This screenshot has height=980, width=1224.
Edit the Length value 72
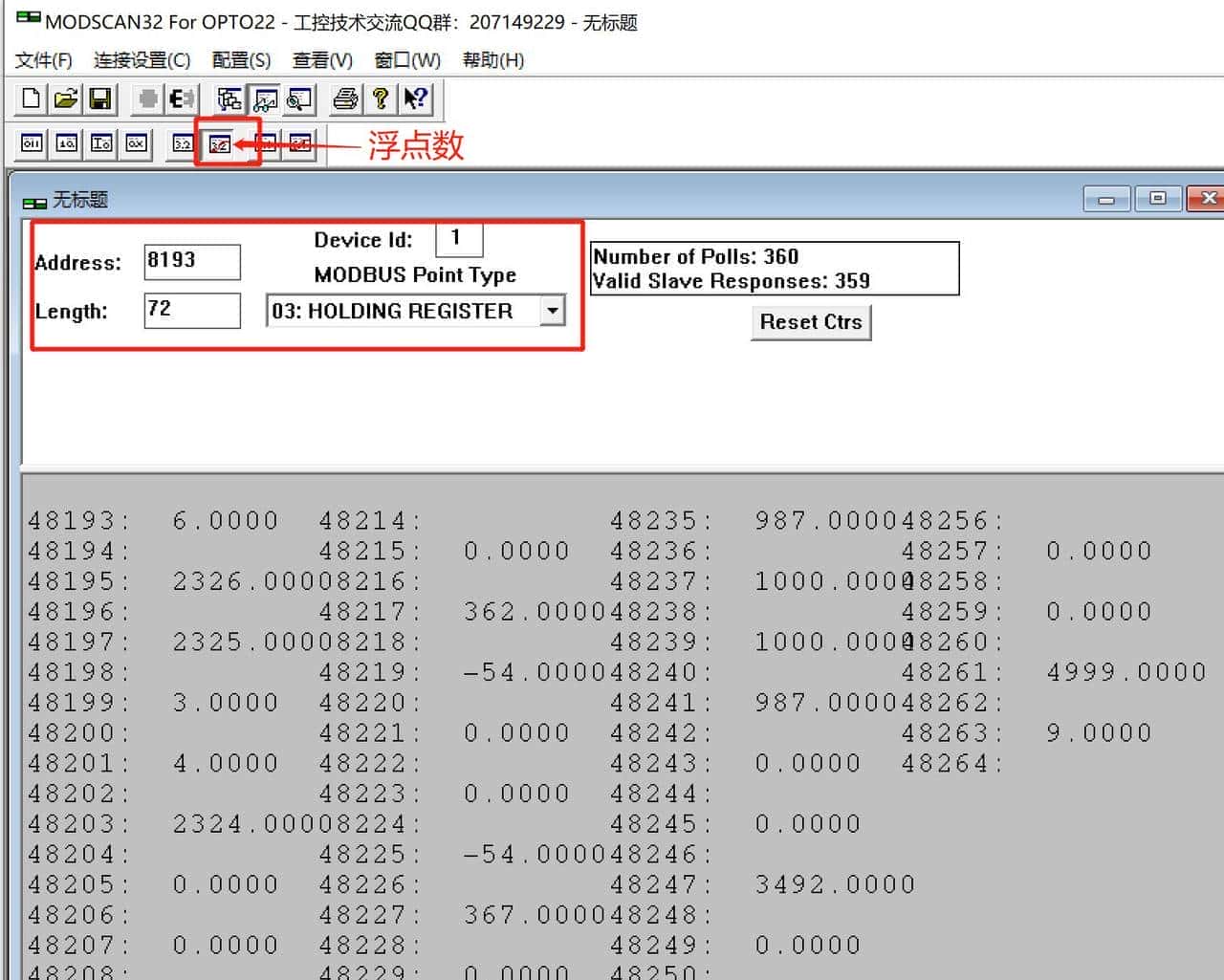click(191, 311)
